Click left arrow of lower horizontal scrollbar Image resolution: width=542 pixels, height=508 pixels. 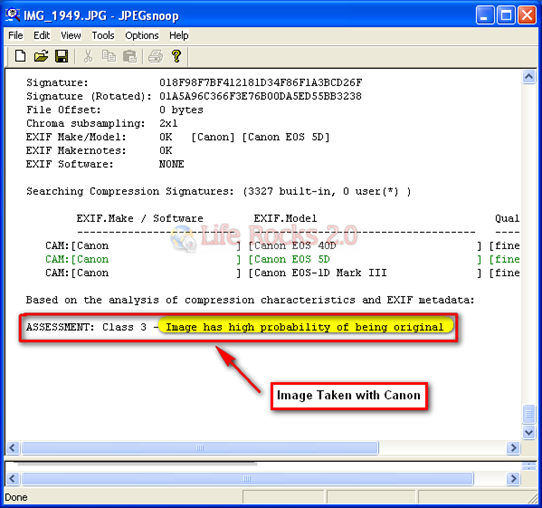click(12, 479)
